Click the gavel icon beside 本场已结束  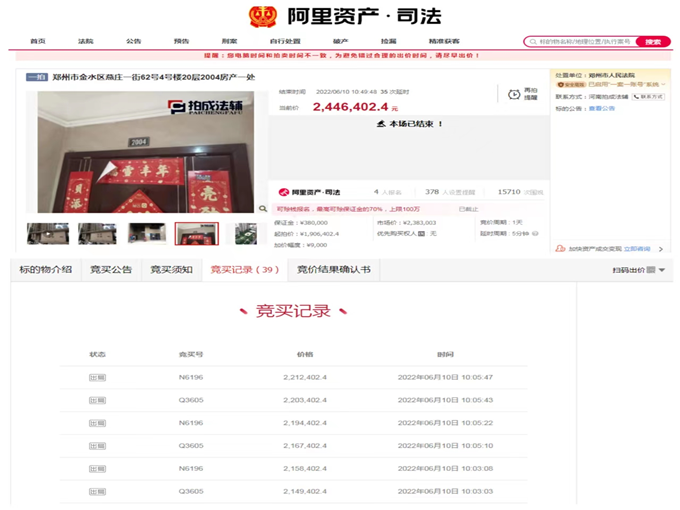pos(380,124)
